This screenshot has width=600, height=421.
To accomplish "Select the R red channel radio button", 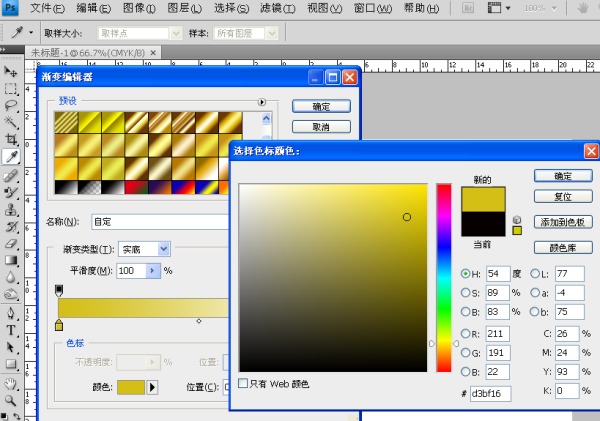I will [x=465, y=334].
